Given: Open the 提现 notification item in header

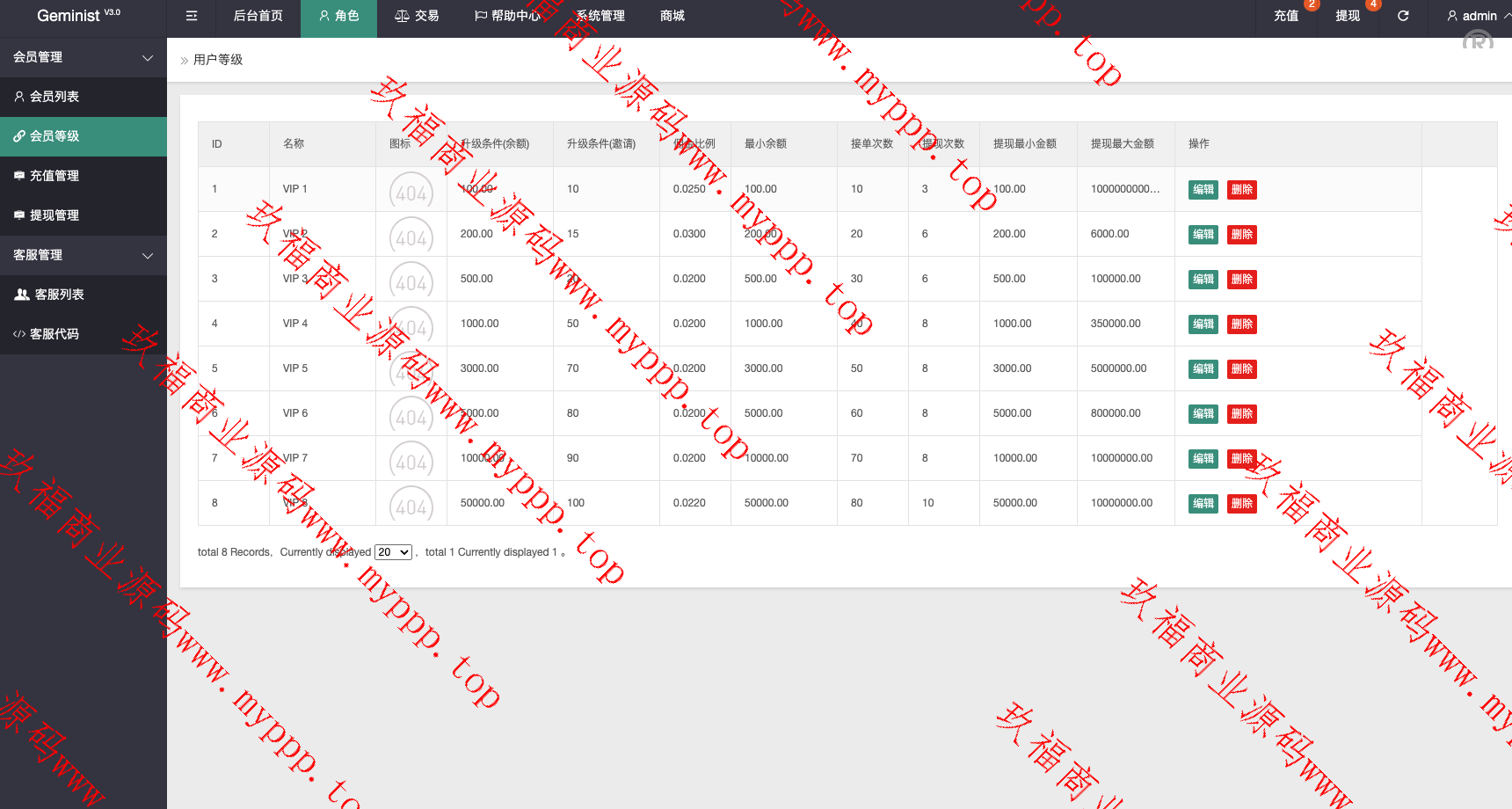Looking at the screenshot, I should click(x=1348, y=16).
